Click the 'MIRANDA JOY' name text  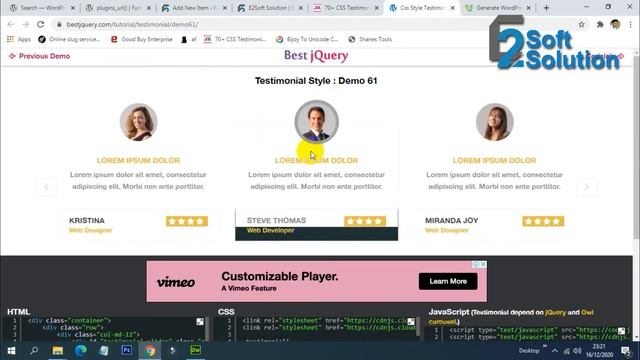point(451,220)
